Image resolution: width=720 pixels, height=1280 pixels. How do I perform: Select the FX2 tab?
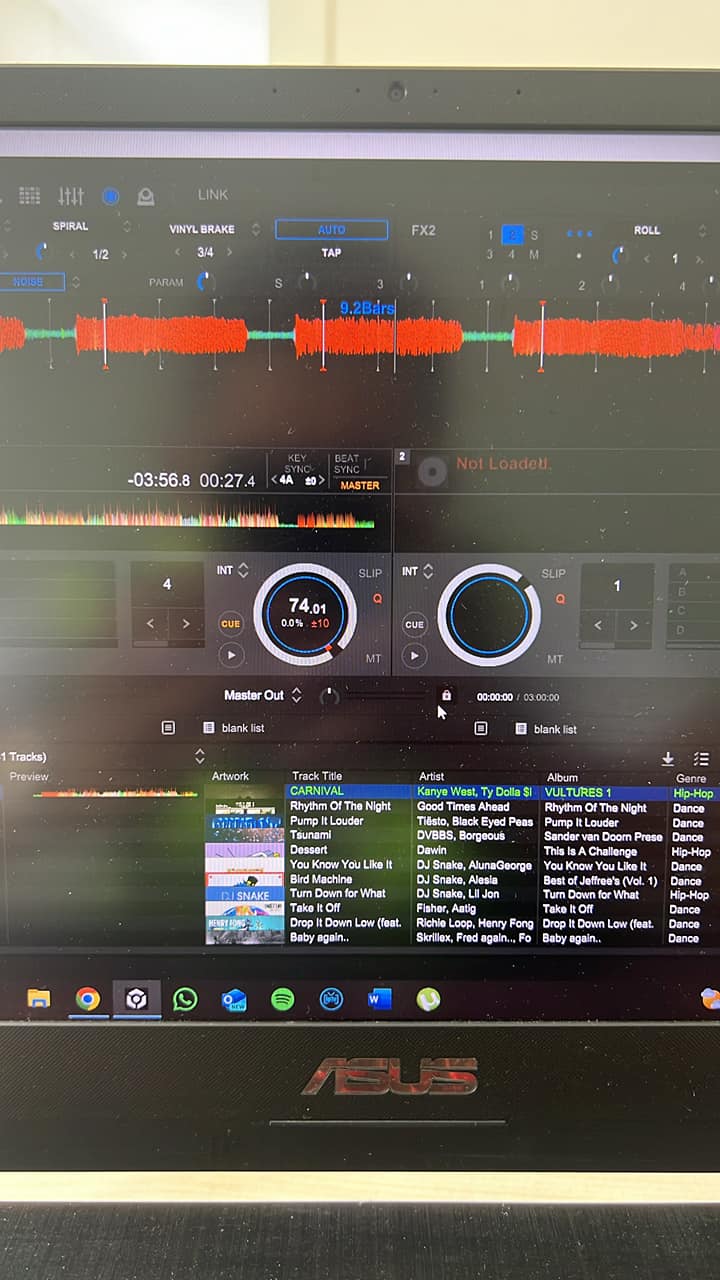click(x=423, y=230)
